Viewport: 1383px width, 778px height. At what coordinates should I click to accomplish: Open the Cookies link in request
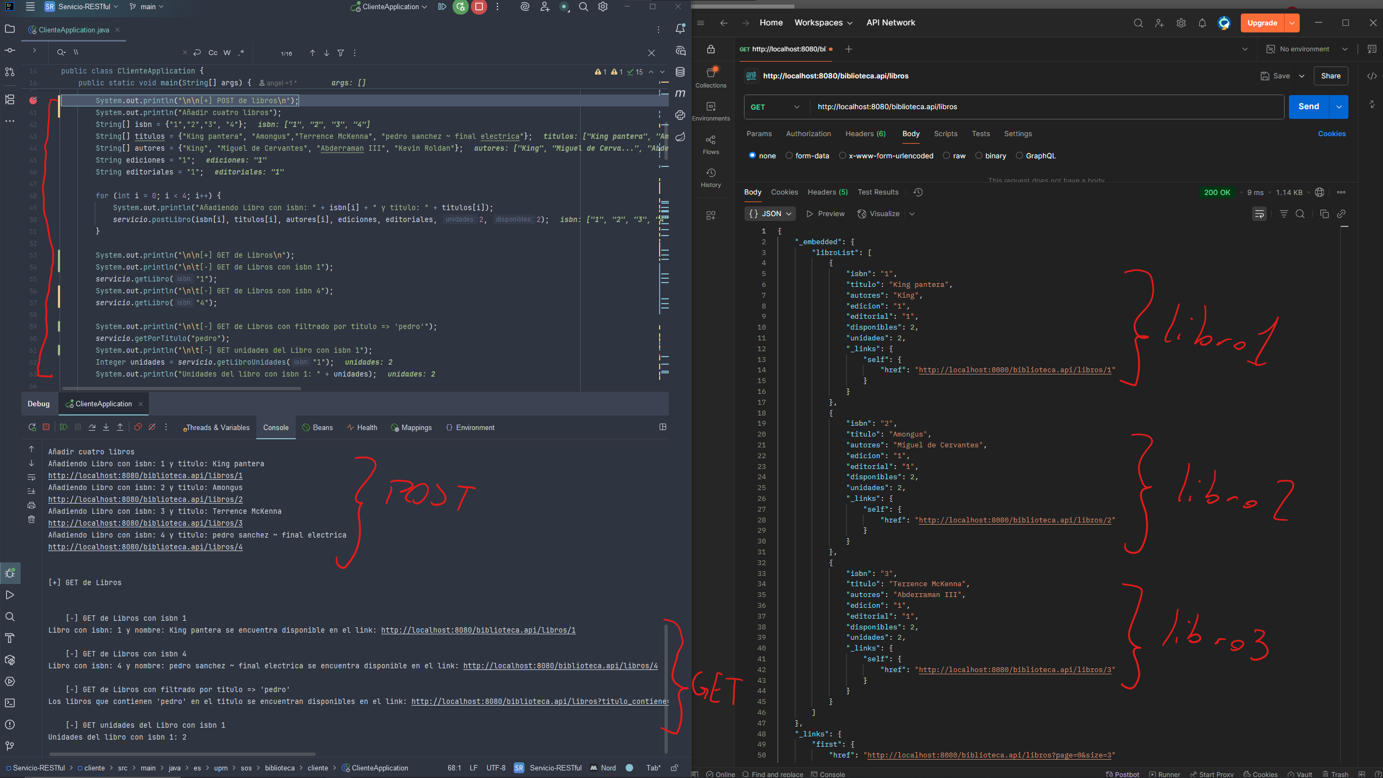(x=1331, y=134)
